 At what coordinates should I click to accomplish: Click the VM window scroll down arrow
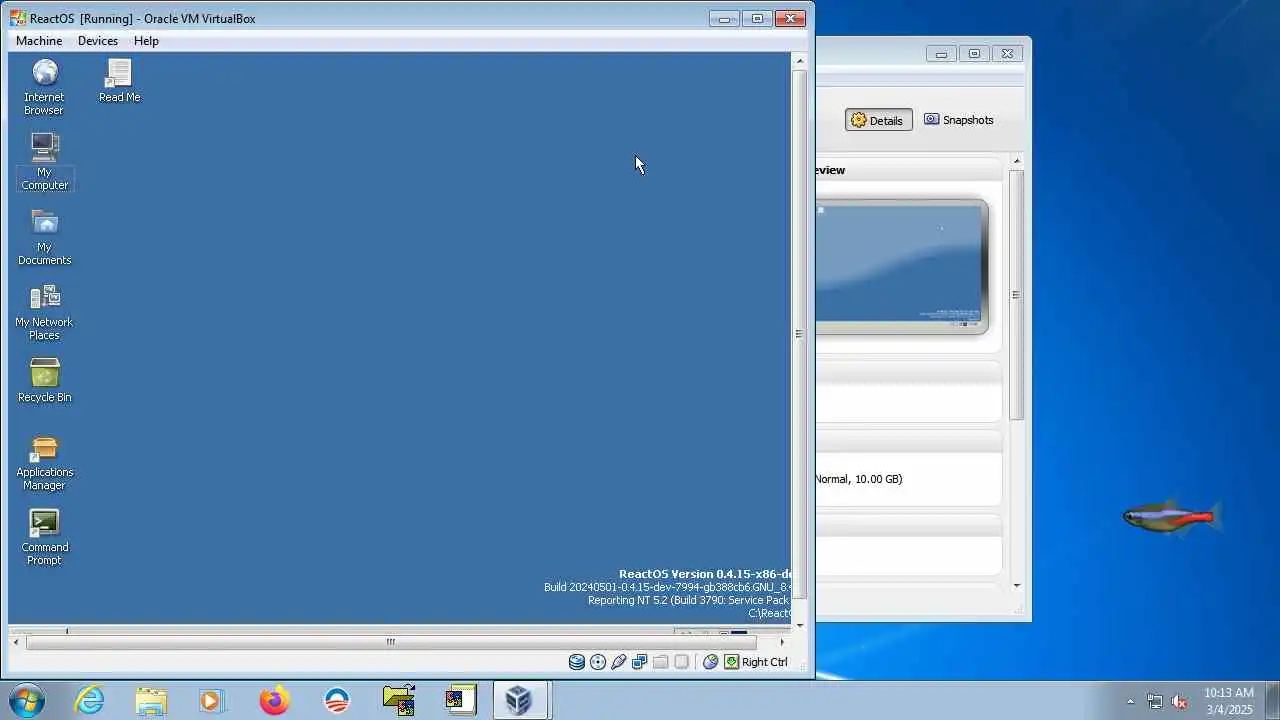pyautogui.click(x=799, y=625)
